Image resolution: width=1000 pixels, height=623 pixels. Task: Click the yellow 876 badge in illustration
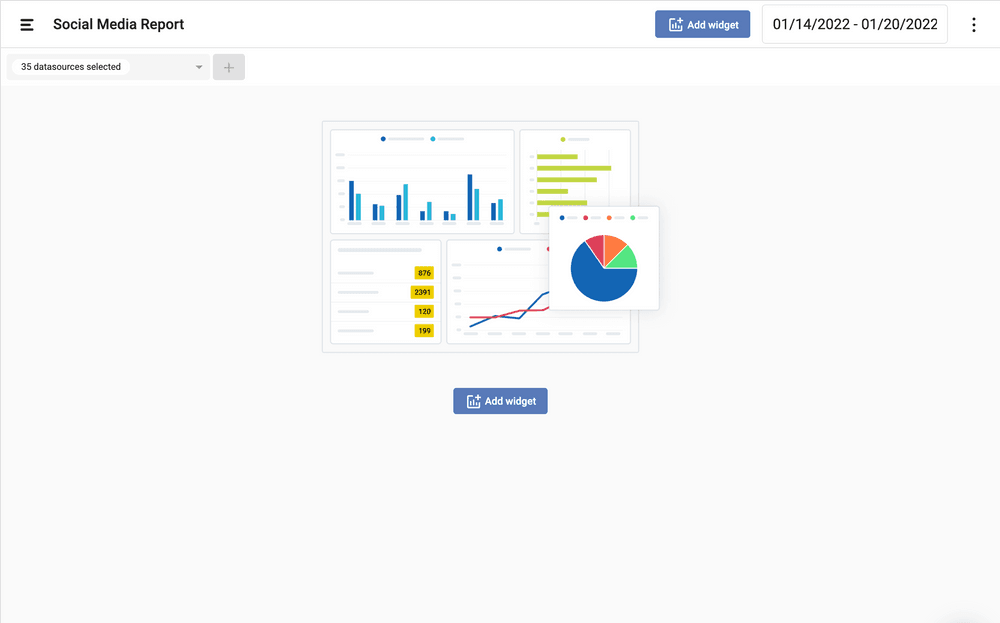pyautogui.click(x=424, y=273)
